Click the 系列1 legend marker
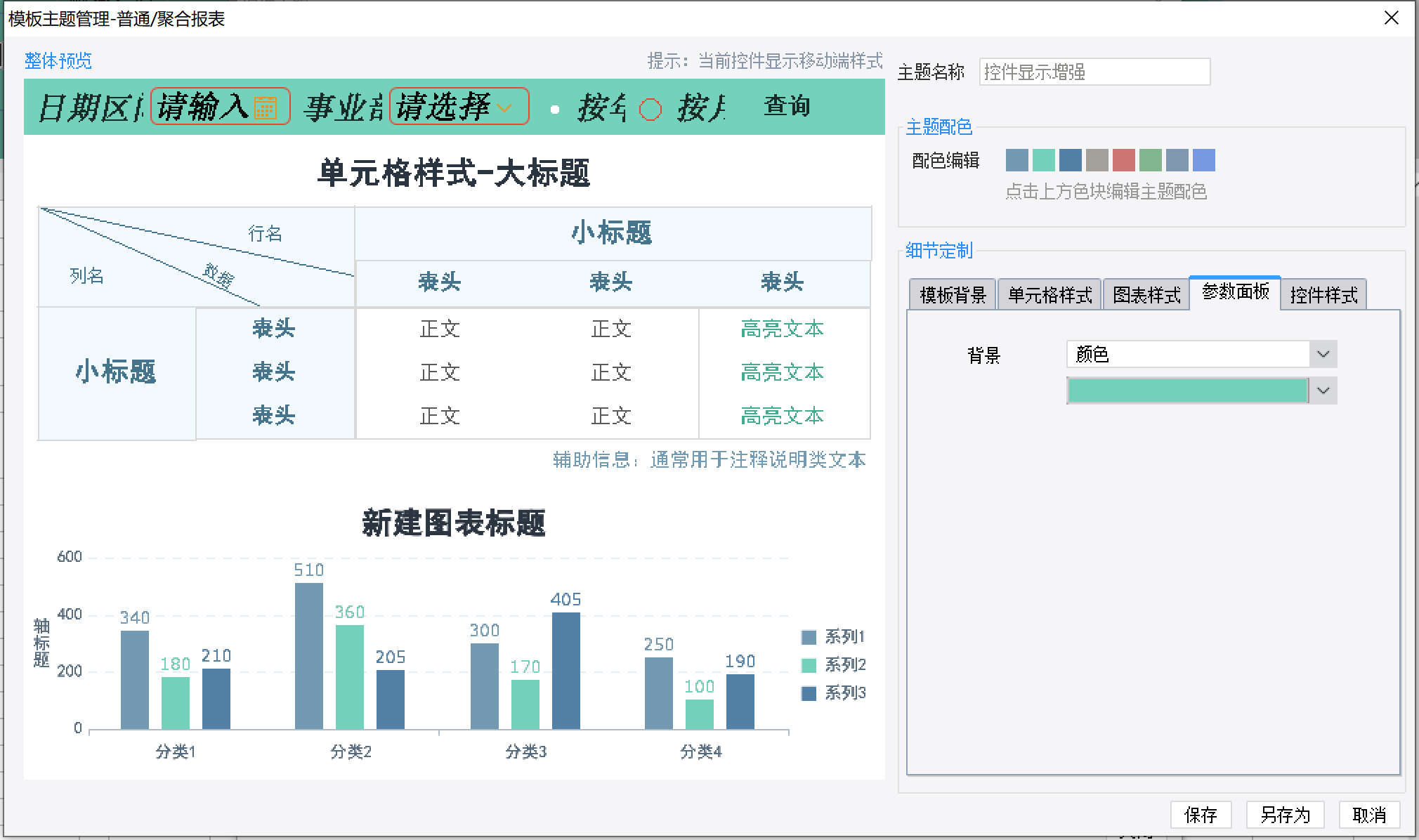The height and width of the screenshot is (840, 1419). click(x=809, y=637)
